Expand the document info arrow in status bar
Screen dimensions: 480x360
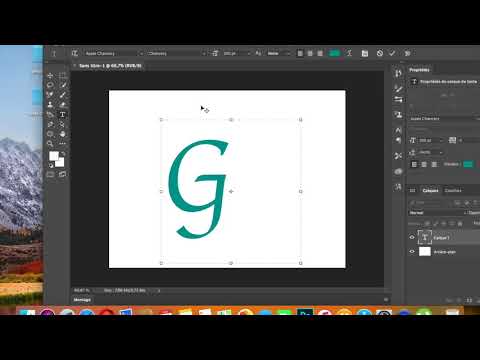pos(159,291)
